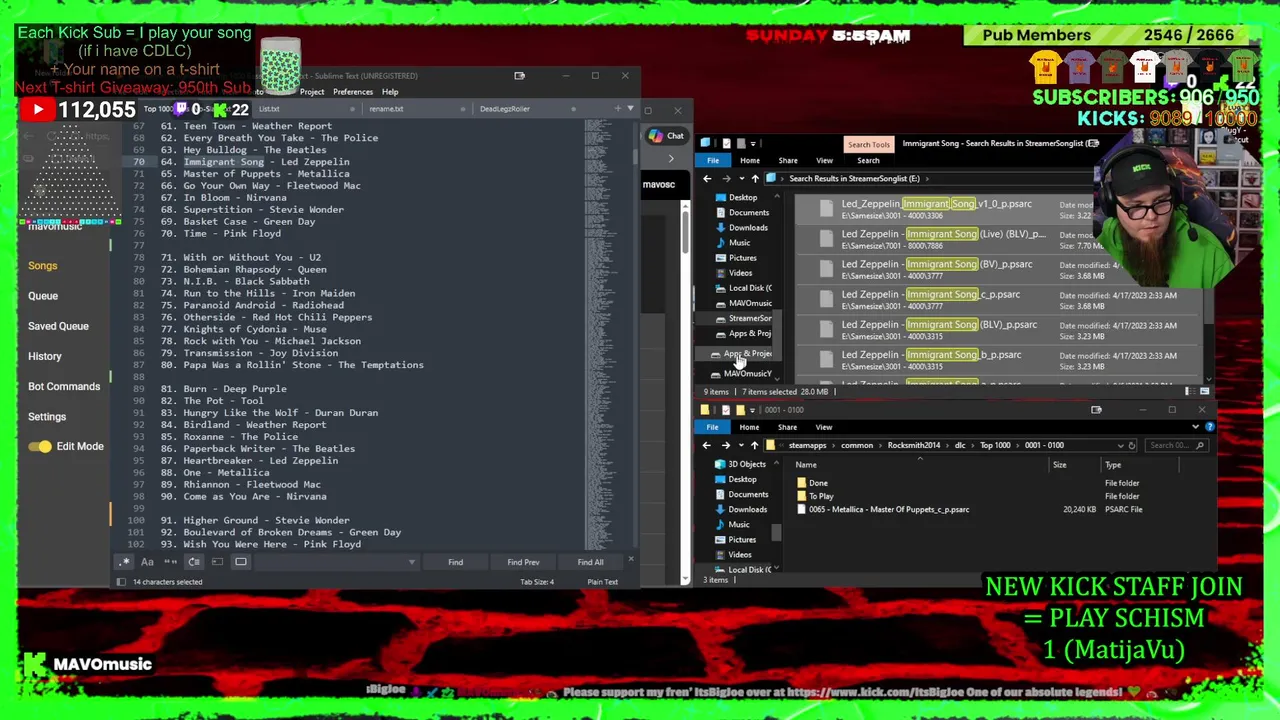Open Explorer help question mark icon
The height and width of the screenshot is (720, 1280).
pos(1209,427)
